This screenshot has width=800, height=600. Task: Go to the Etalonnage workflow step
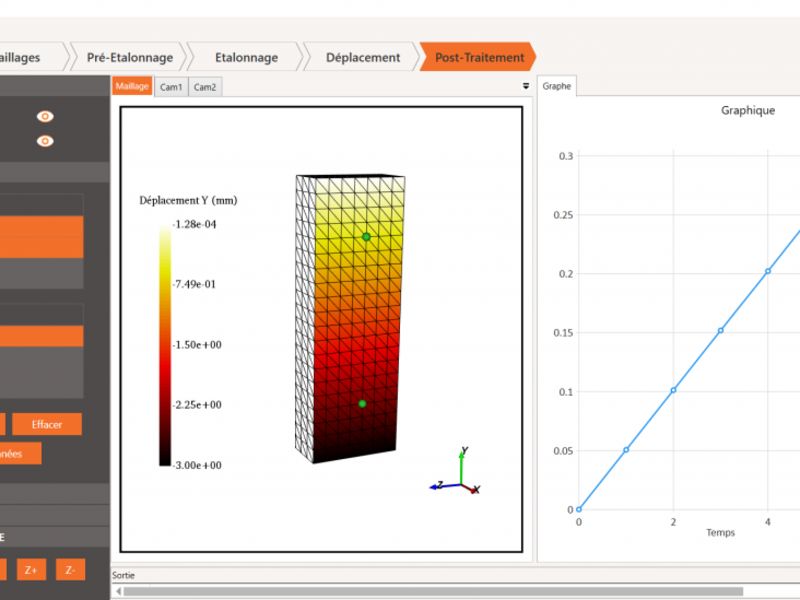[x=246, y=57]
